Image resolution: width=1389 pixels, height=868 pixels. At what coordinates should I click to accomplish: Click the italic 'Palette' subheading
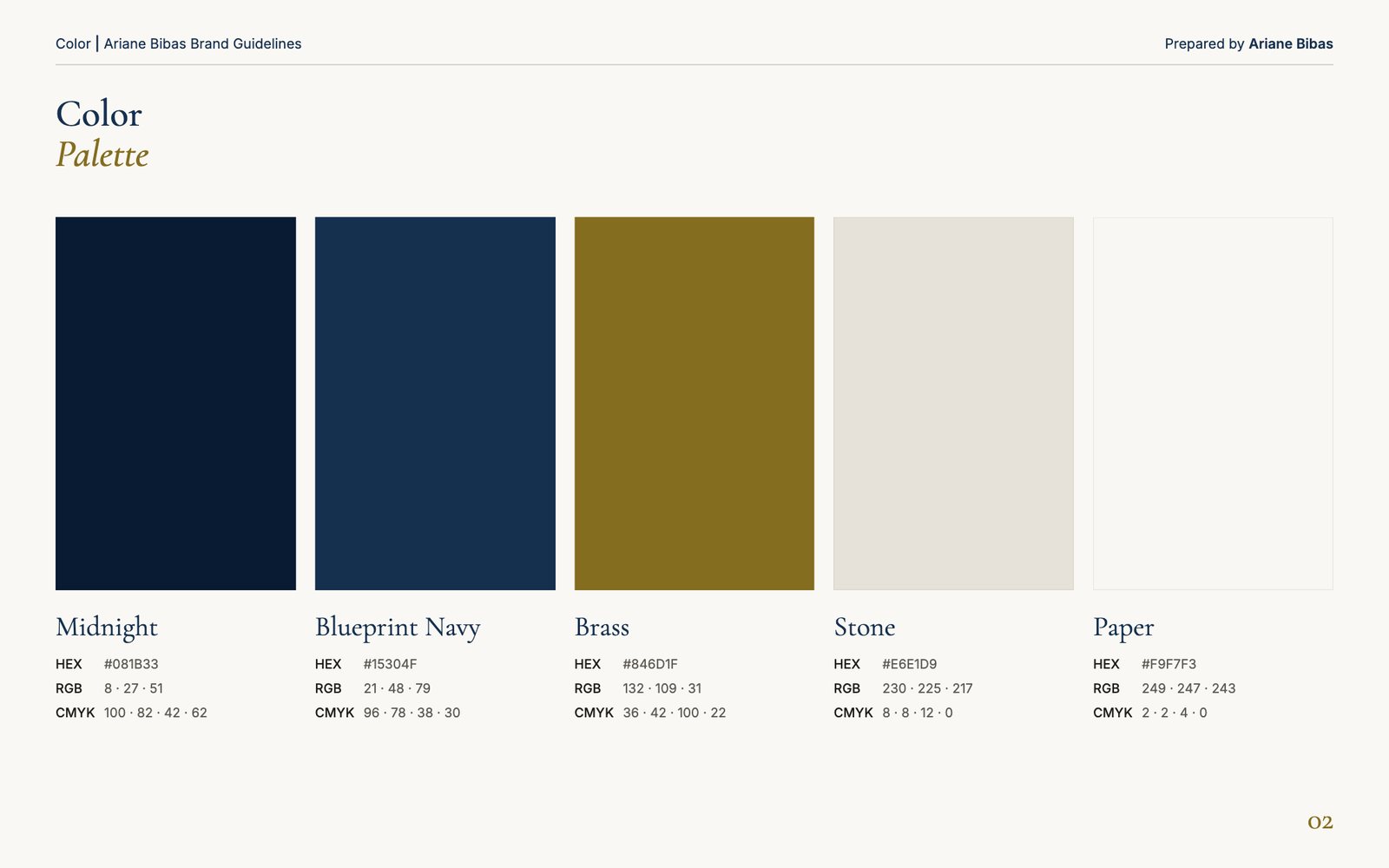102,155
